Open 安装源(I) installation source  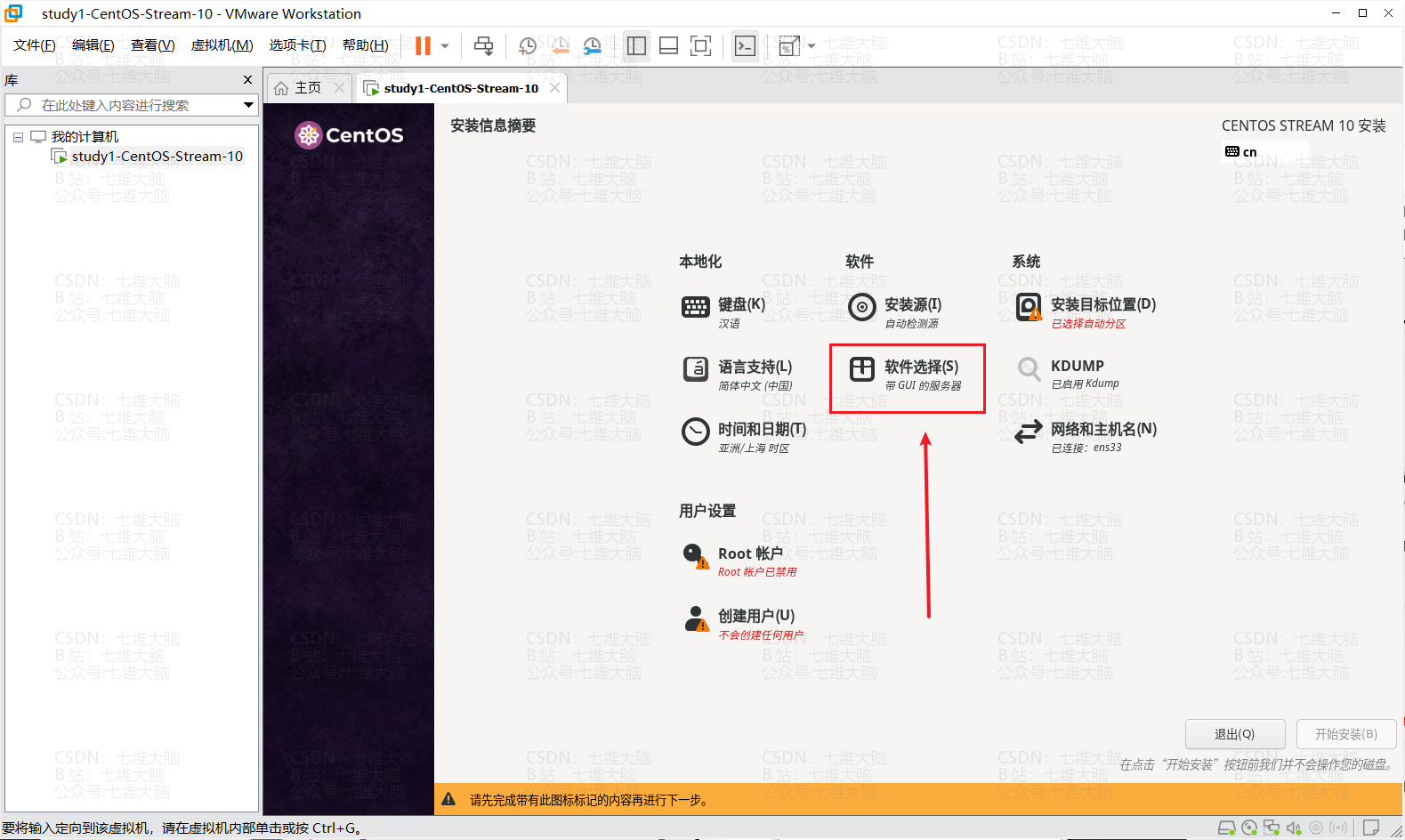[894, 312]
